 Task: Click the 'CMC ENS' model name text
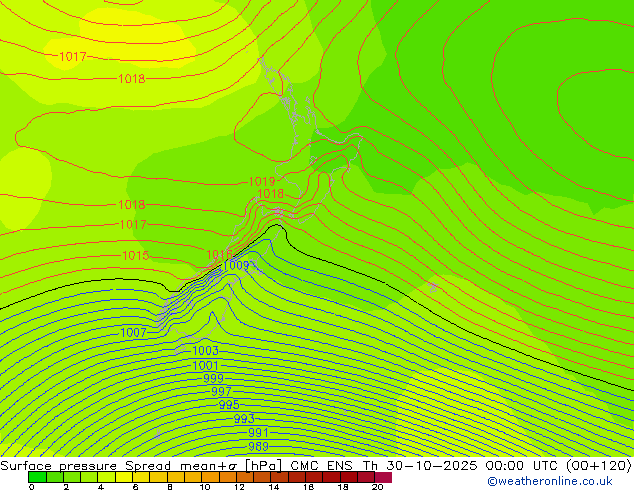[321, 466]
